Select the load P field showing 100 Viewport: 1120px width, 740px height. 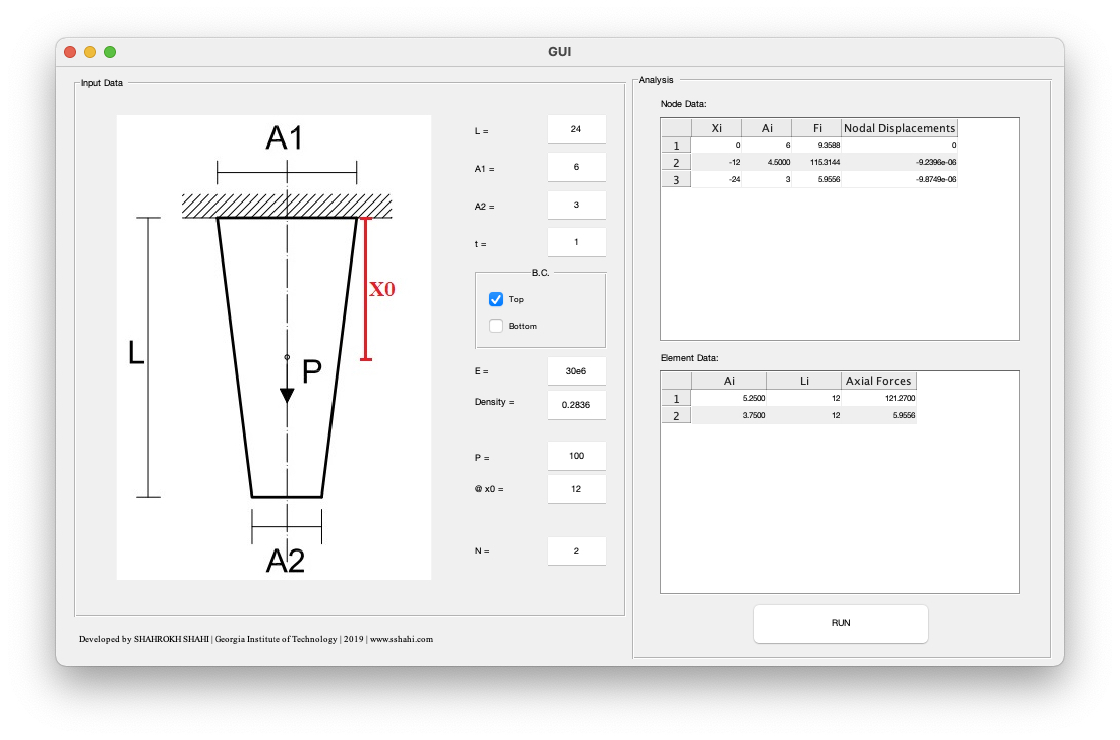point(576,455)
